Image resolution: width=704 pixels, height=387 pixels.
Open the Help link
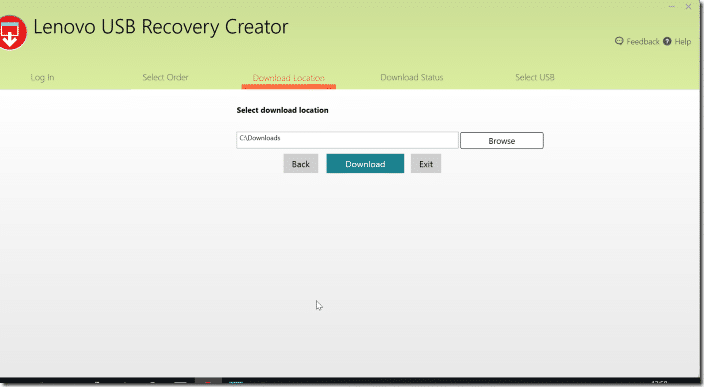[682, 42]
